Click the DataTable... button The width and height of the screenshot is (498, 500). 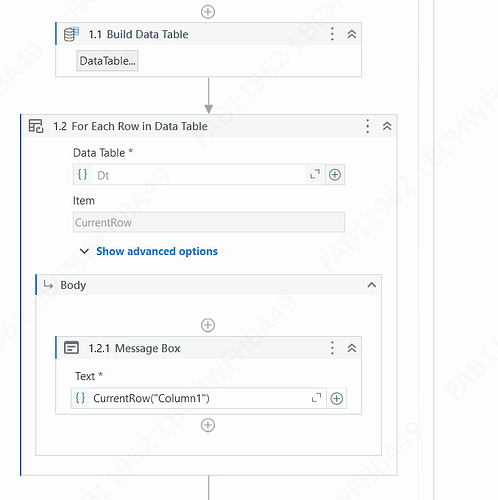click(107, 61)
